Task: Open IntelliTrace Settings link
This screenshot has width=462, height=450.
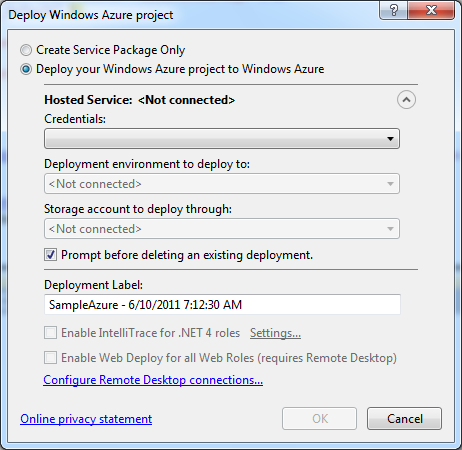Action: 275,333
